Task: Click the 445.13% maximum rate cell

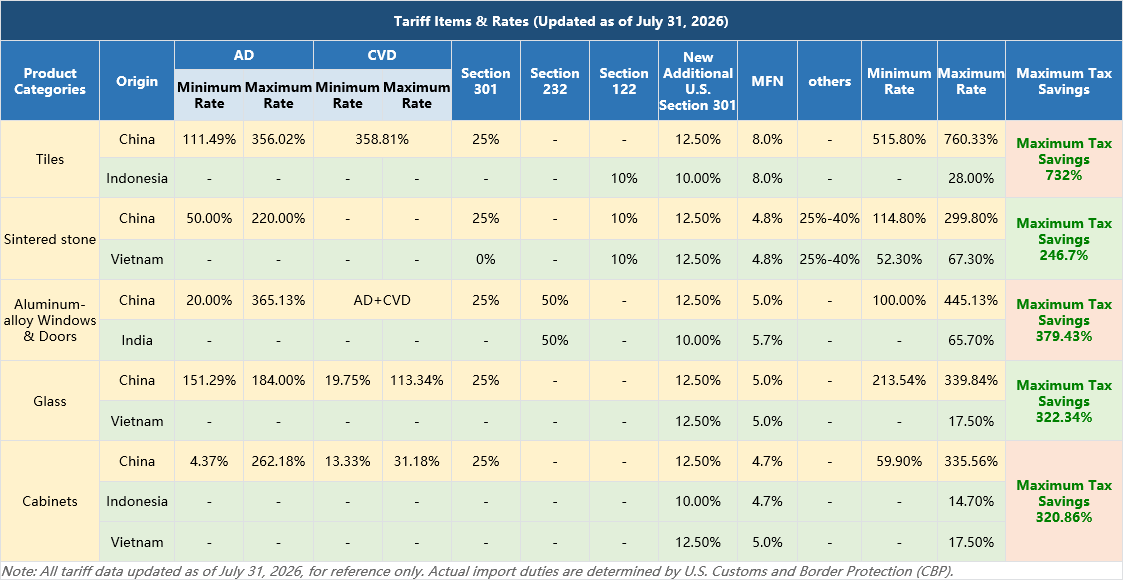Action: pyautogui.click(x=971, y=300)
